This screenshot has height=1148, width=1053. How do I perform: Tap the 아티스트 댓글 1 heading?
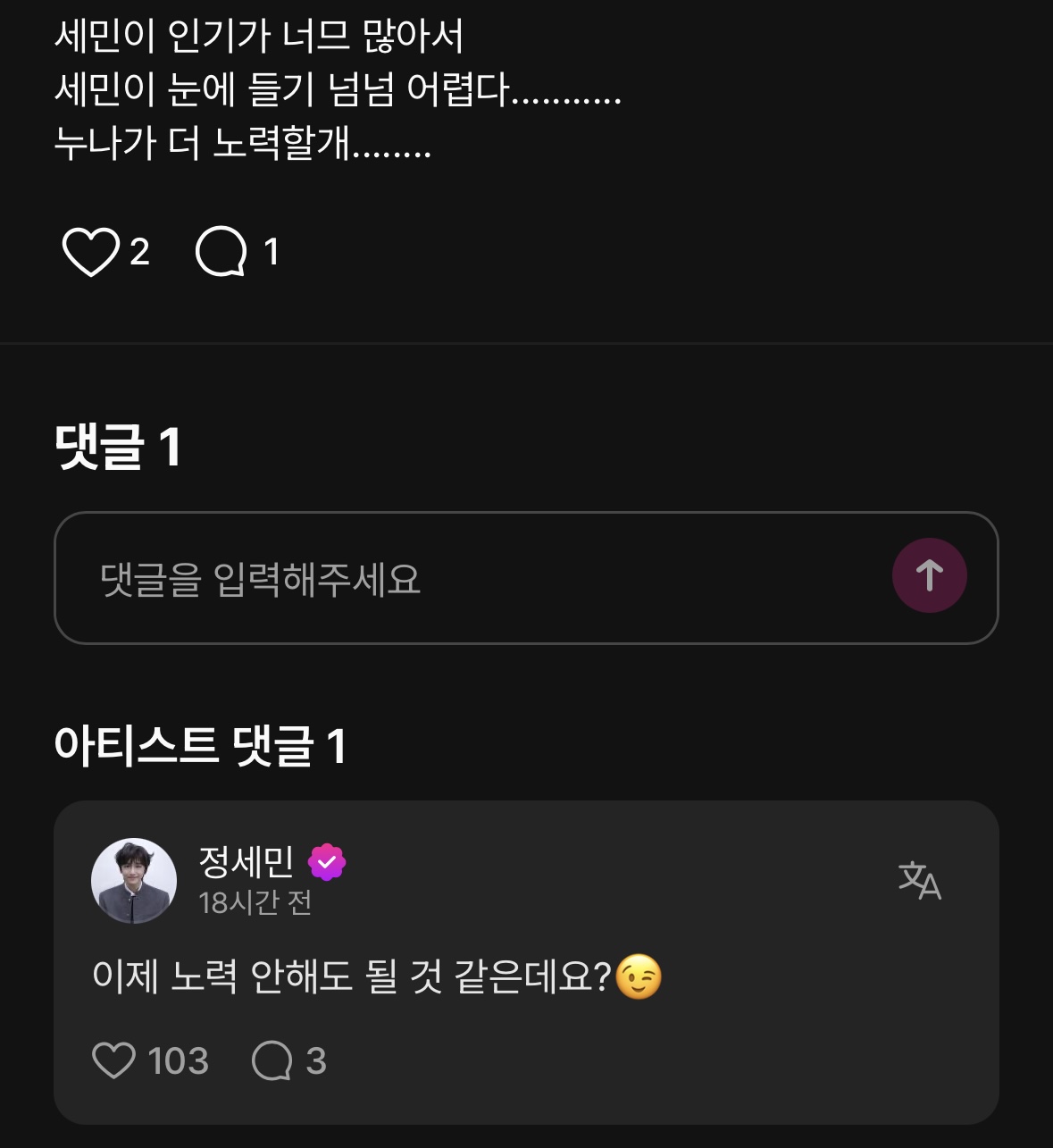pyautogui.click(x=200, y=746)
